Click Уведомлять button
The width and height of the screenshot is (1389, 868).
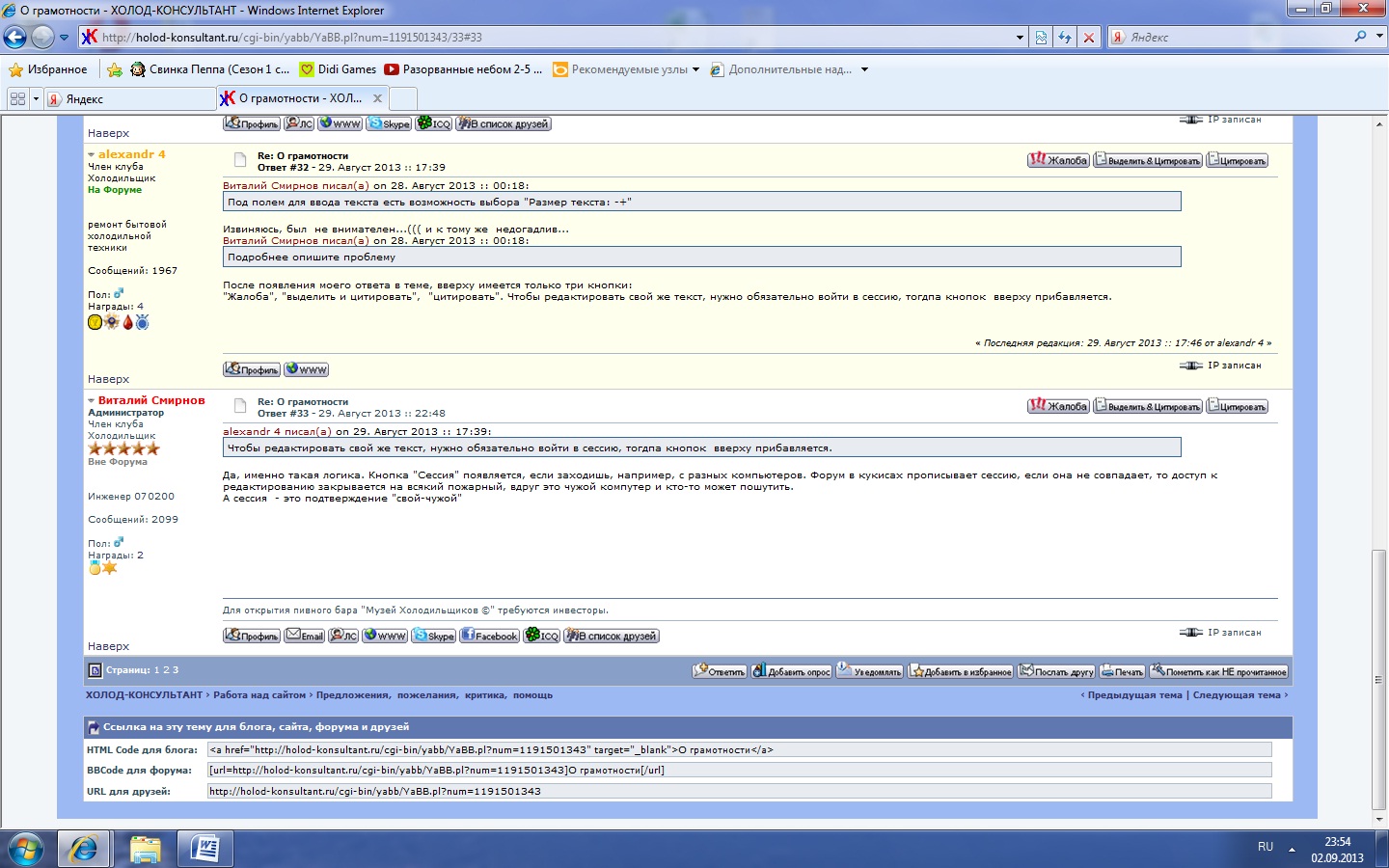coord(870,671)
